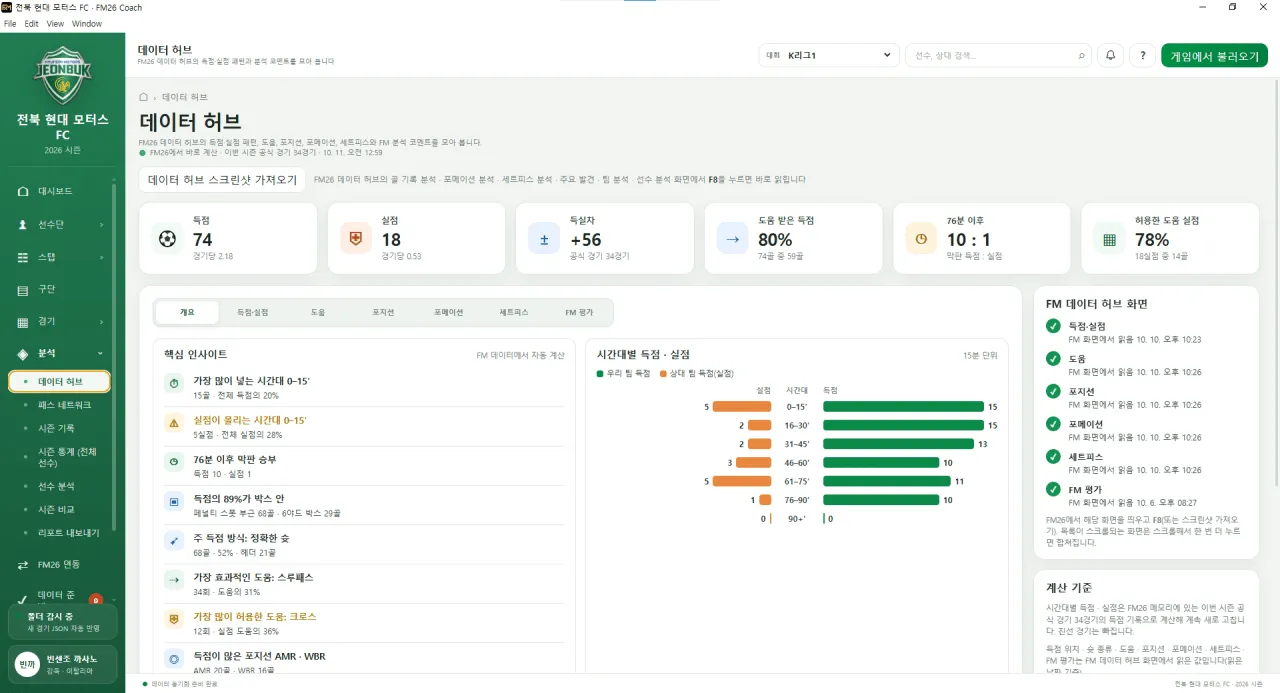The height and width of the screenshot is (693, 1280).
Task: Open 리포트 내보내기 in the sidebar
Action: pos(68,533)
